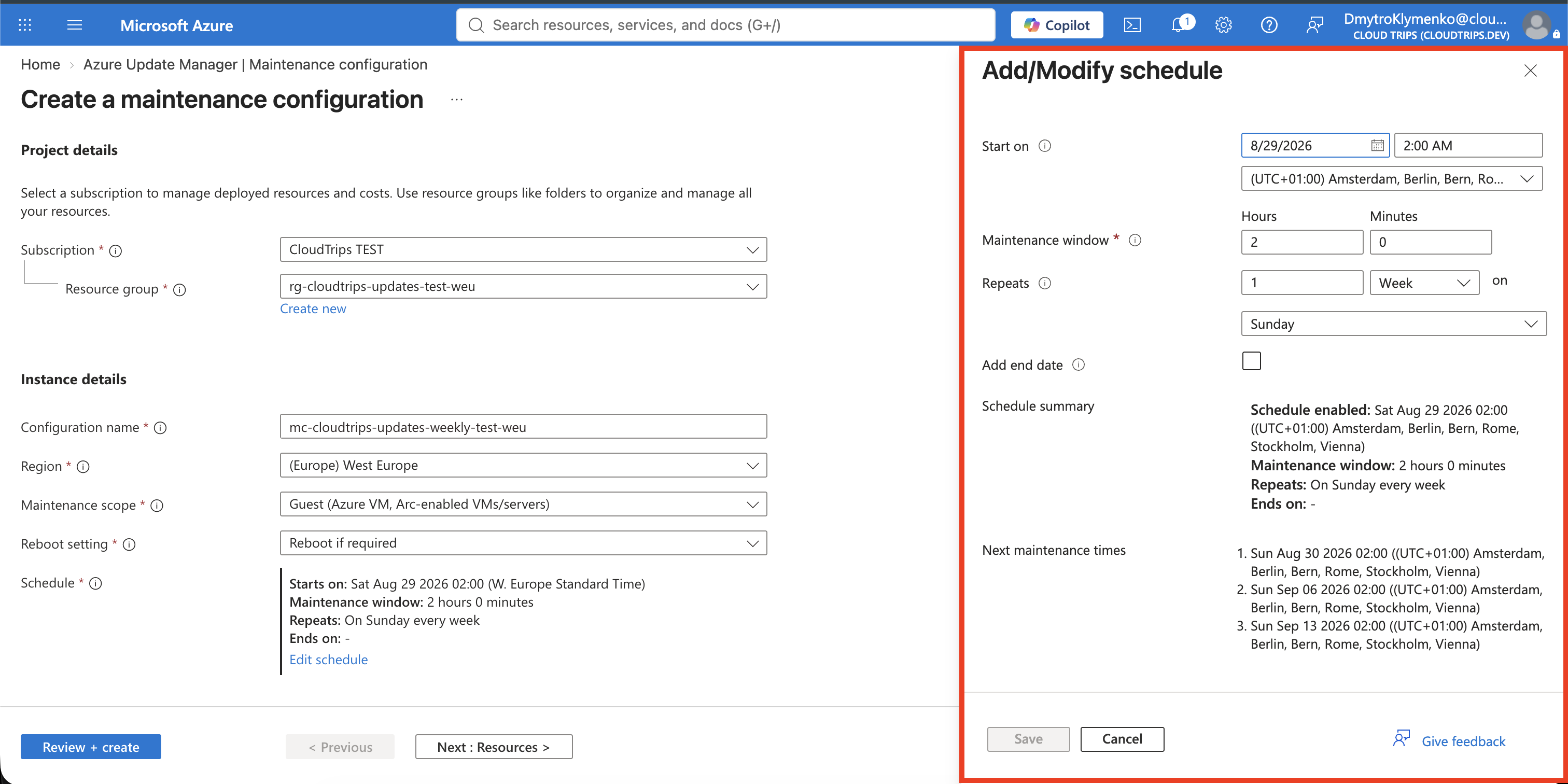Click the user account avatar
This screenshot has width=1568, height=784.
point(1537,25)
